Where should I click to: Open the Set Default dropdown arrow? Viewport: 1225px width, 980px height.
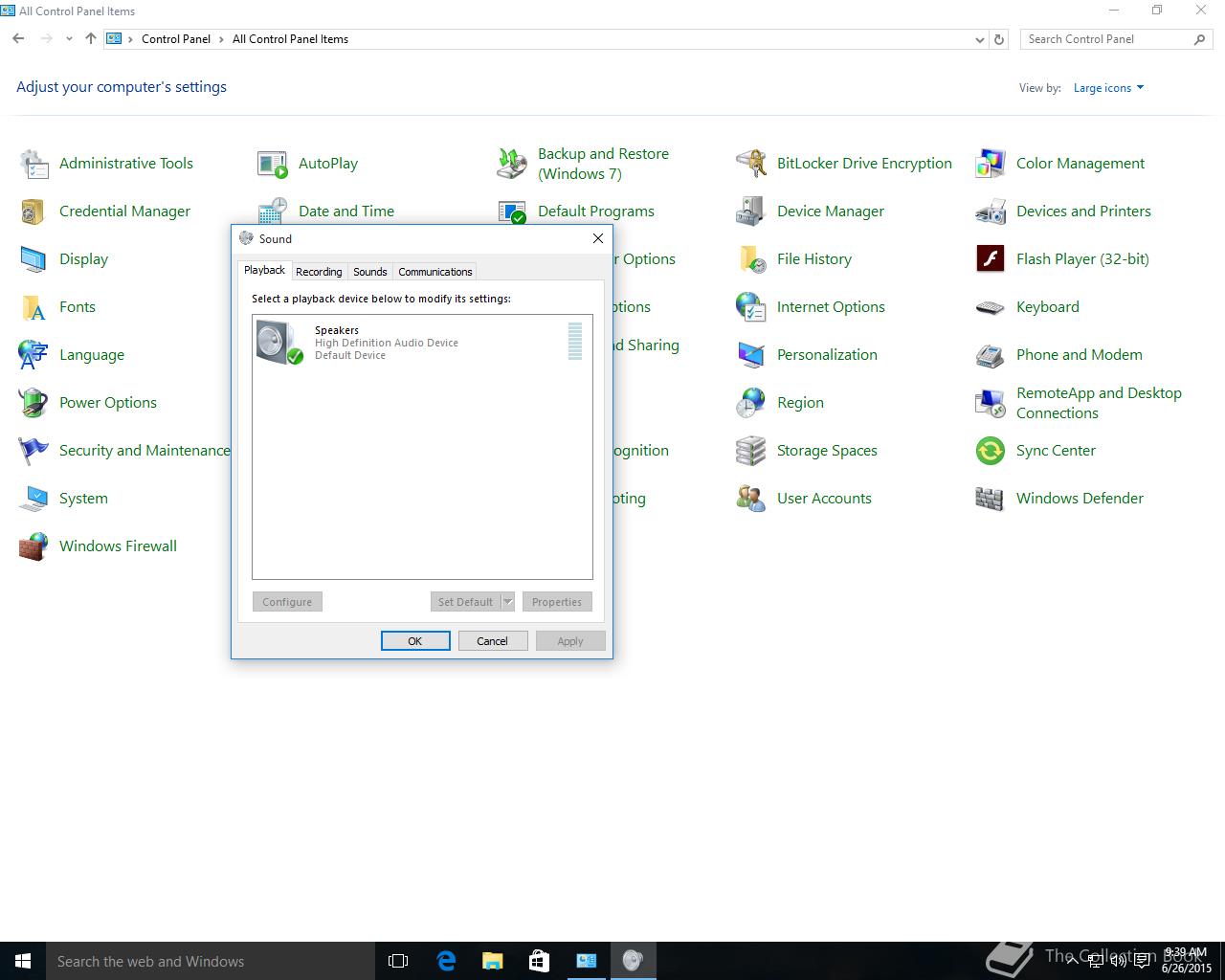pos(508,602)
